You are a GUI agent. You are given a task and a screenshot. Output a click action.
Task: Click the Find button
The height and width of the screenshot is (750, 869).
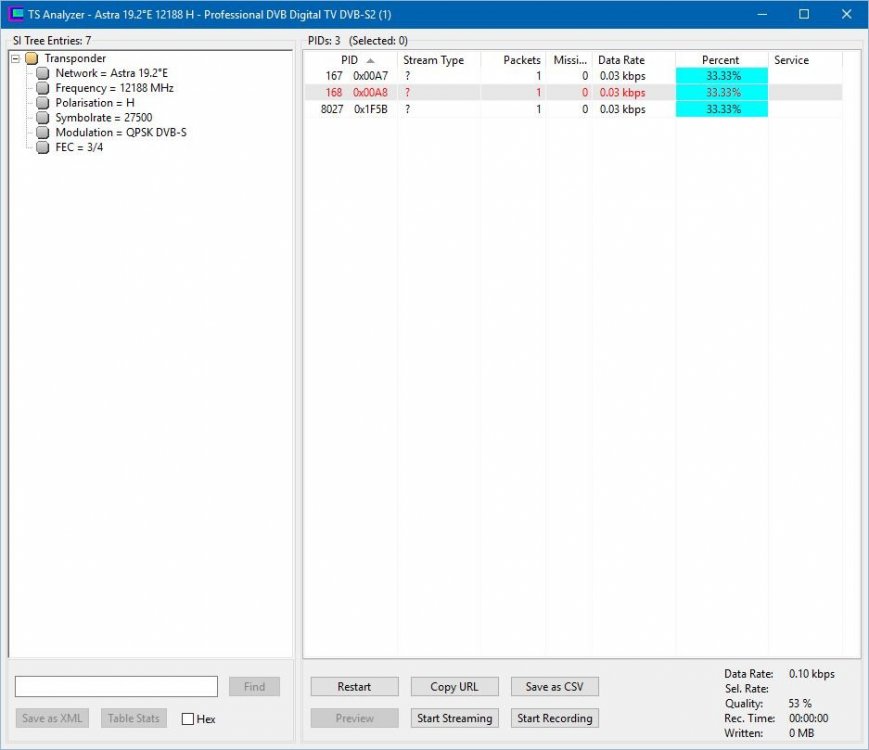254,687
